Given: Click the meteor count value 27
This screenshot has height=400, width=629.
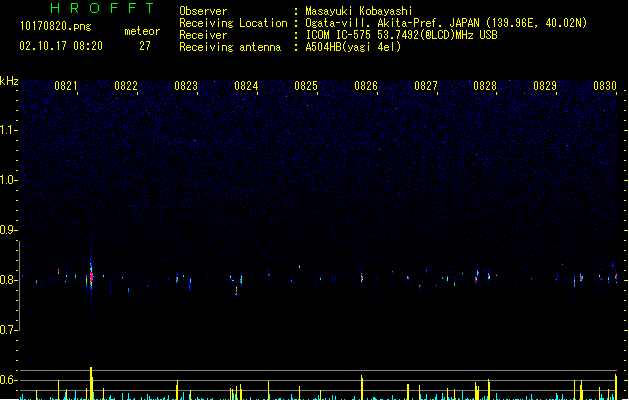Looking at the screenshot, I should pos(145,46).
